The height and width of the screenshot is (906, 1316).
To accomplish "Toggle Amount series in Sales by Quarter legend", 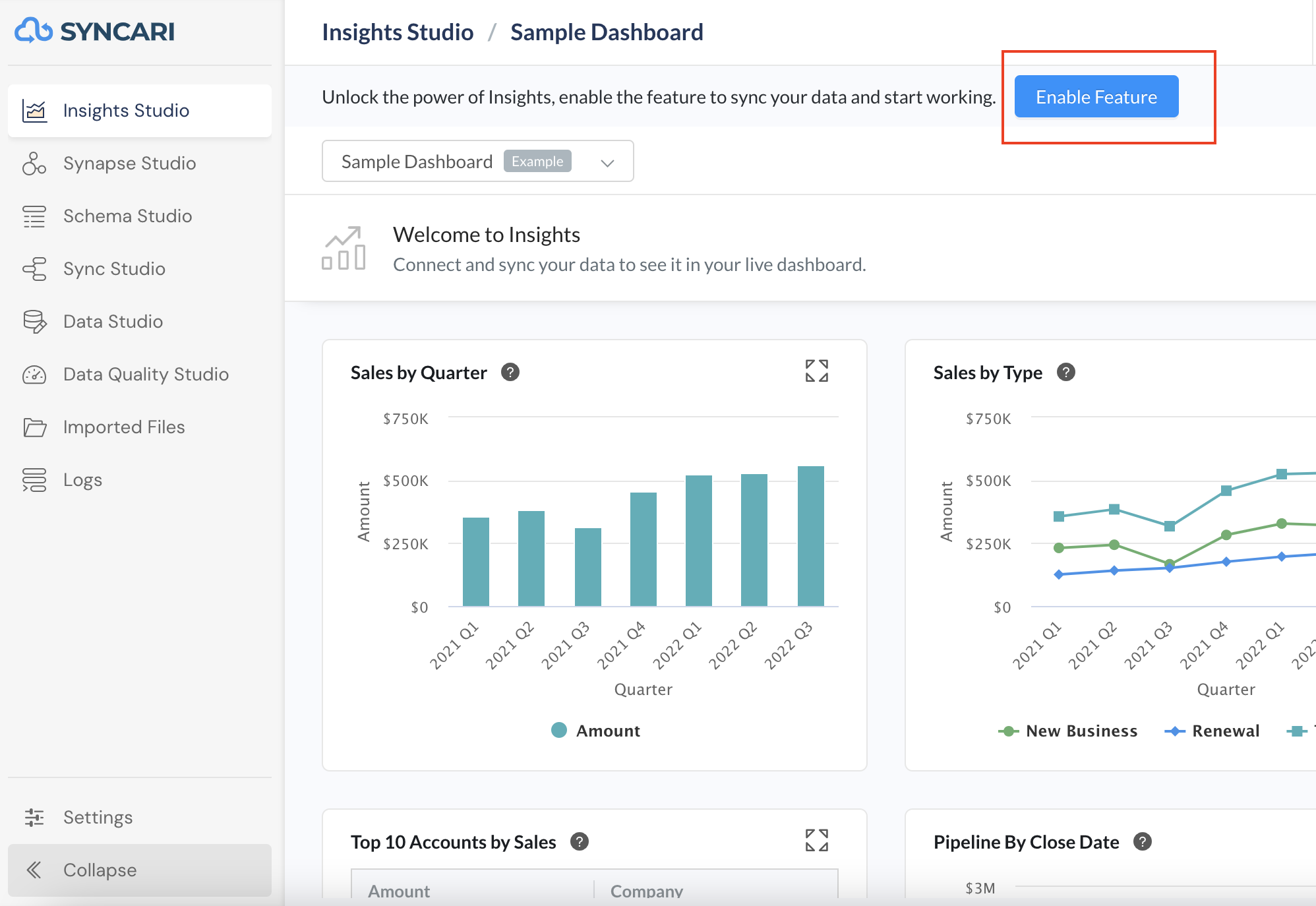I will (x=596, y=731).
